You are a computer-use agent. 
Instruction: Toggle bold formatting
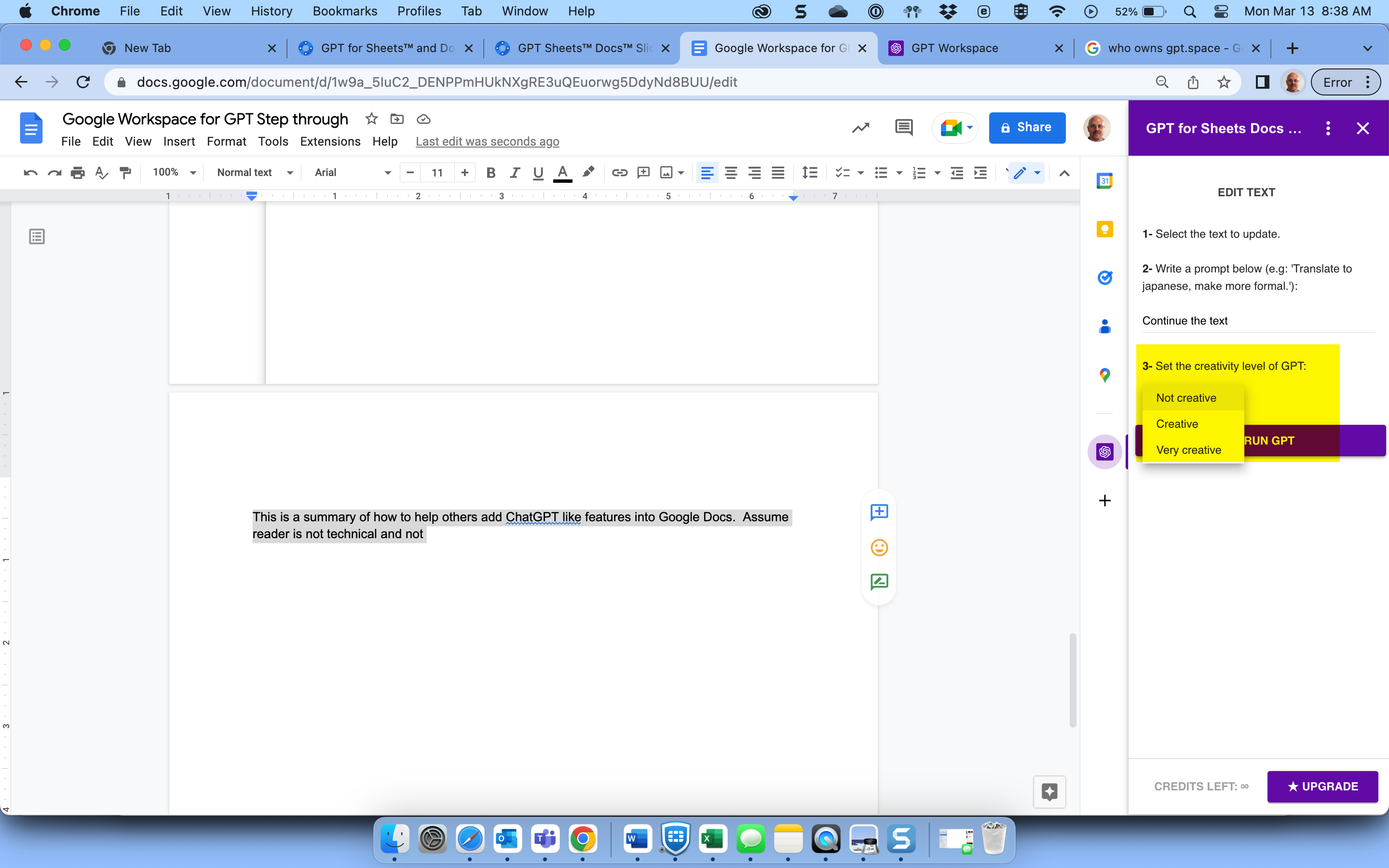click(x=491, y=172)
